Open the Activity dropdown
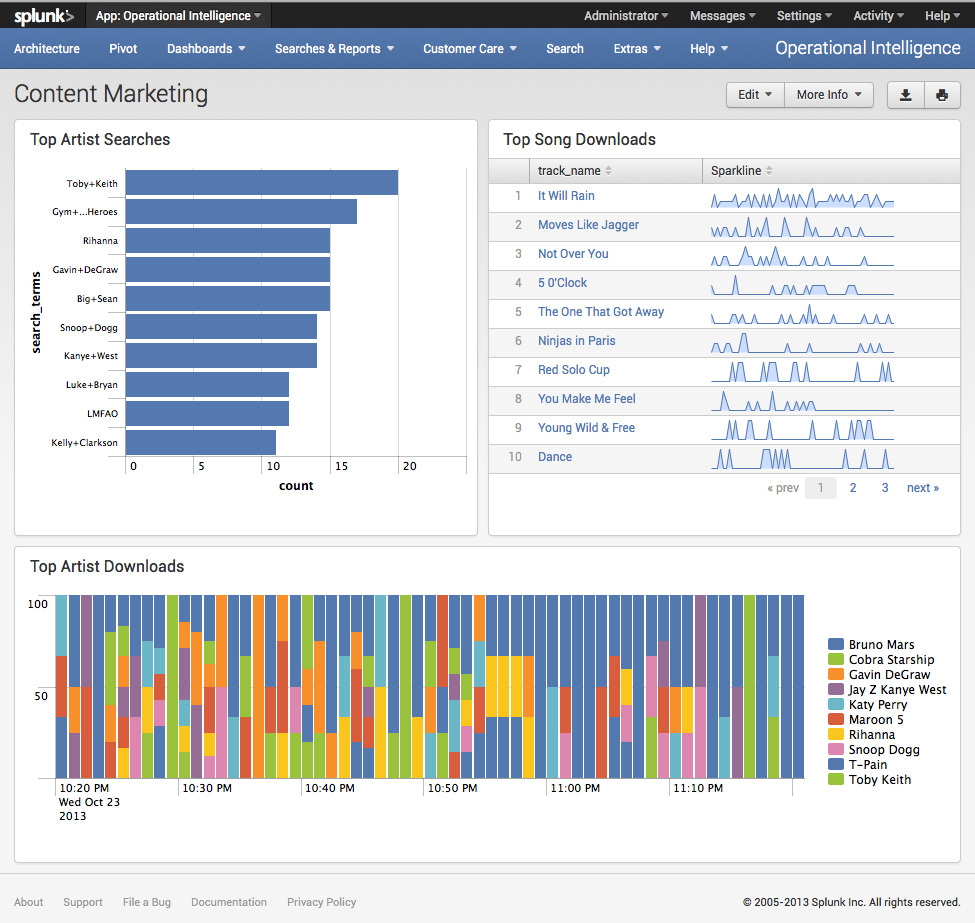Viewport: 975px width, 923px height. 878,16
